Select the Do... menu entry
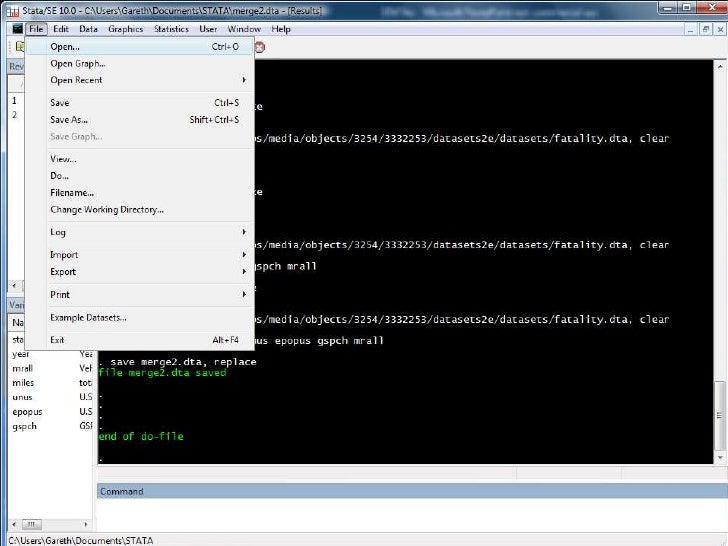 tap(60, 176)
